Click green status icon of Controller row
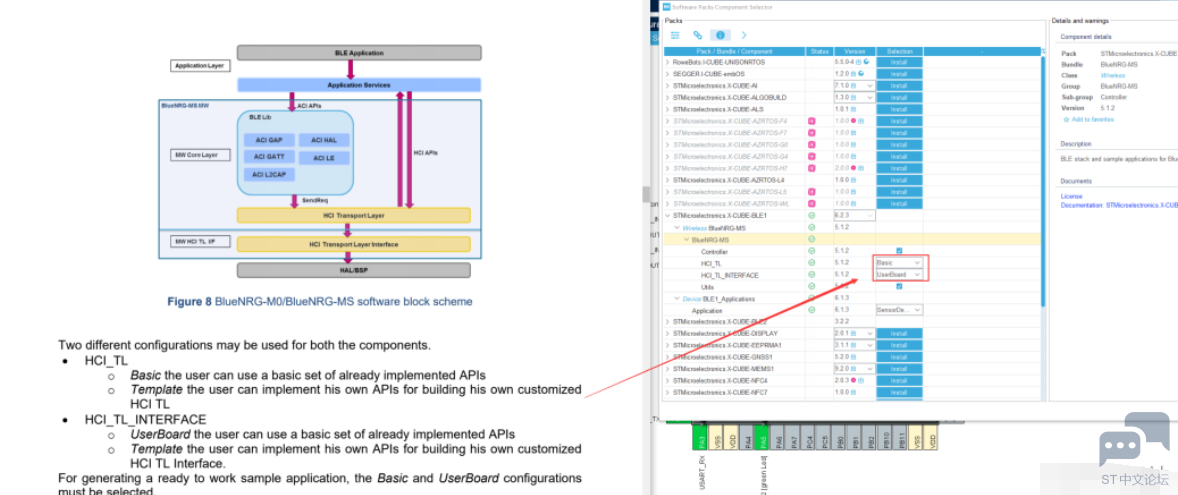 [x=811, y=251]
